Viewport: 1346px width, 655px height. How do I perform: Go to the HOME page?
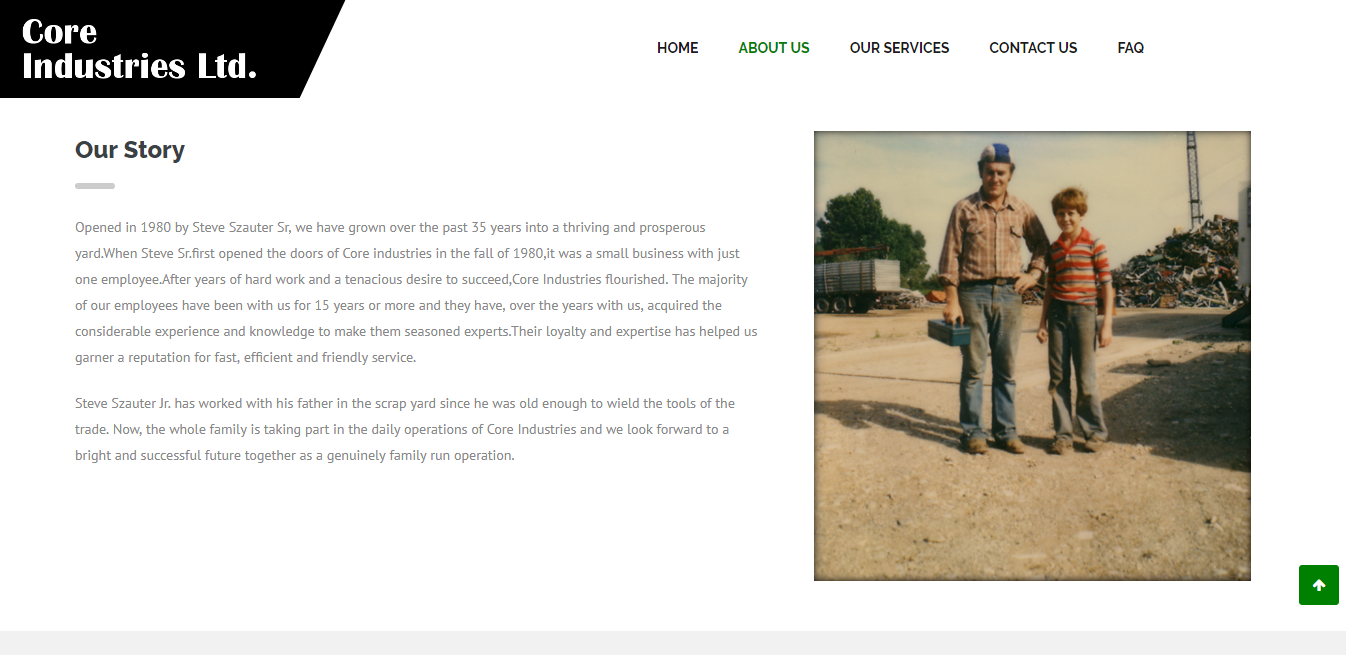coord(677,48)
